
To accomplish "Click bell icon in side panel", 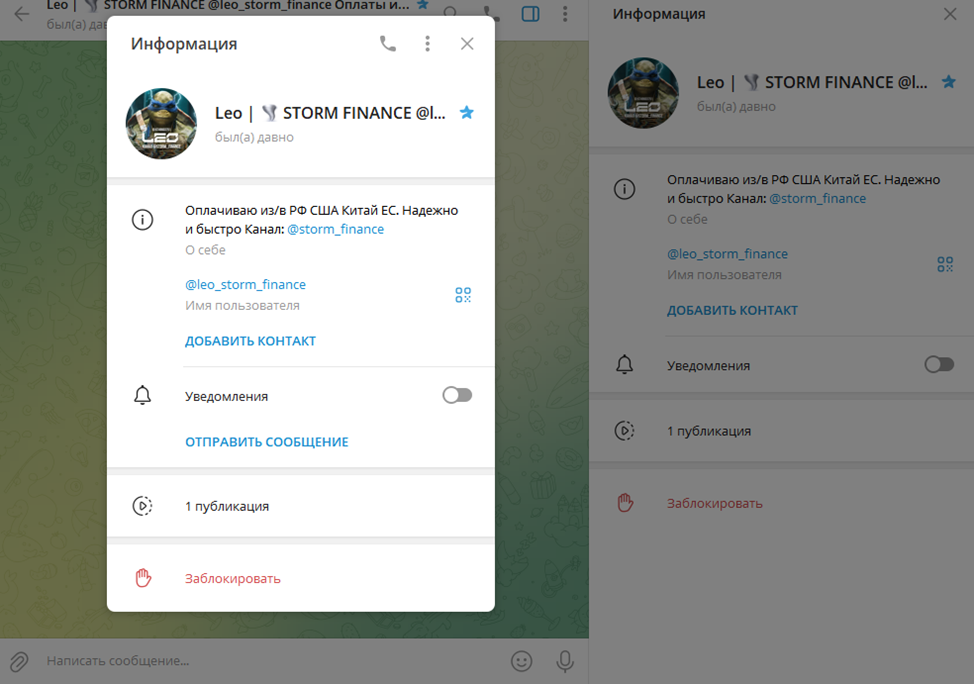I will pyautogui.click(x=624, y=365).
